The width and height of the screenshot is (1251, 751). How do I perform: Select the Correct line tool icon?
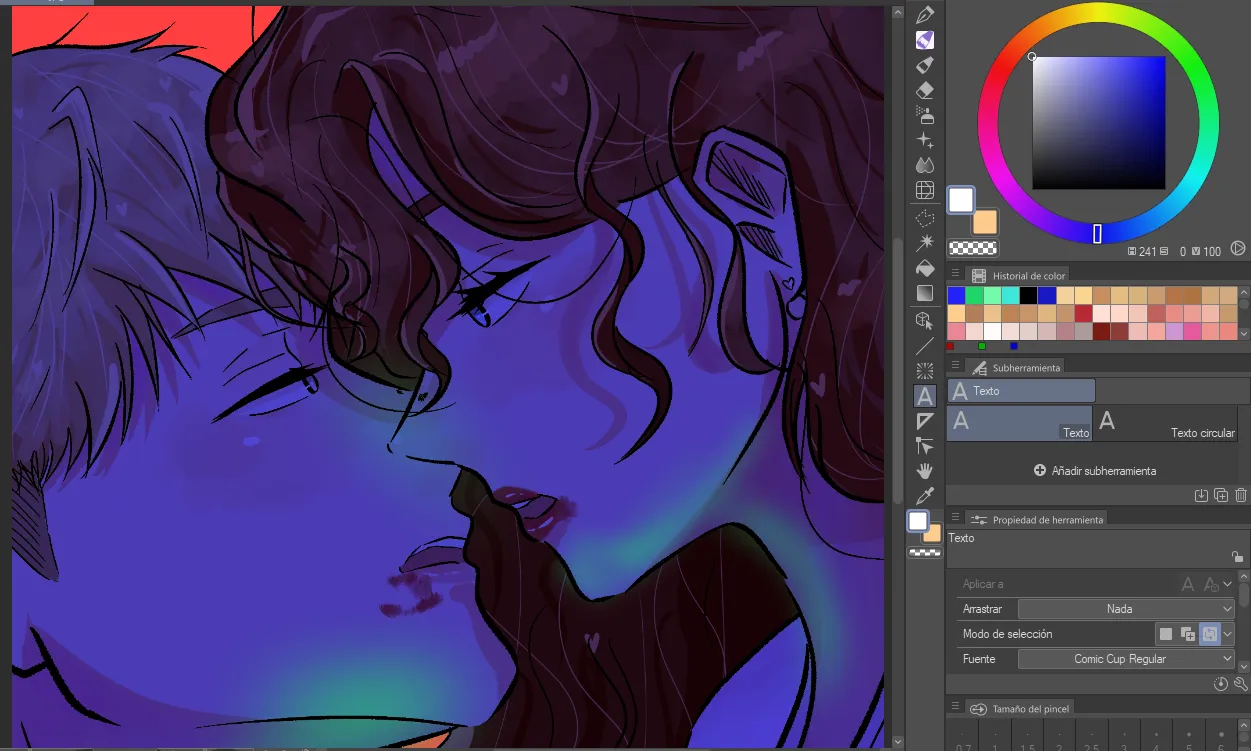pos(925,446)
